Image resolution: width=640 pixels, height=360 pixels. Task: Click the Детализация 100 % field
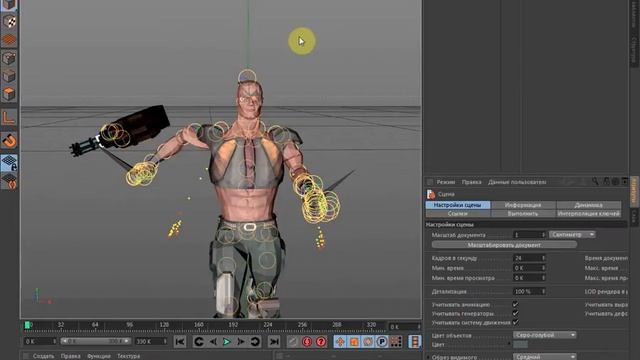point(529,291)
